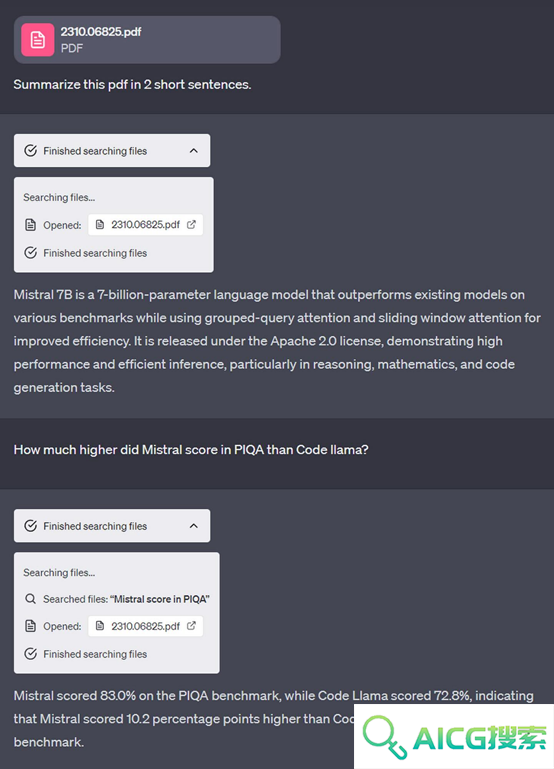Click the AICG search logo watermark
Image resolution: width=554 pixels, height=769 pixels.
[x=454, y=737]
